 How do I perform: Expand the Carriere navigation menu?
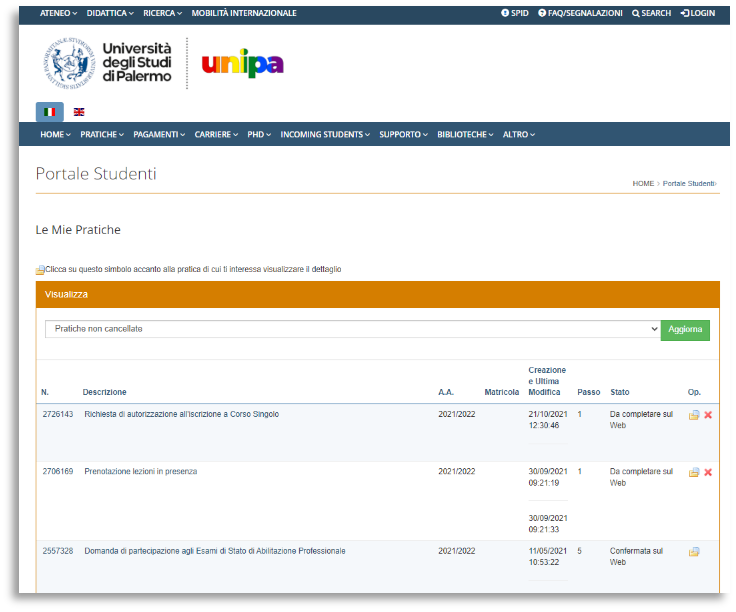click(216, 135)
